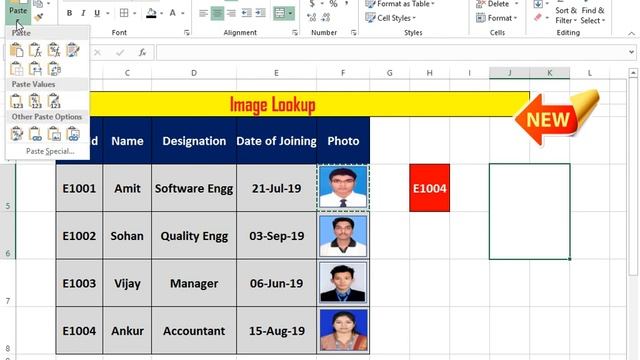The image size is (640, 360).
Task: Select Transpose paste icon
Action: tap(54, 69)
